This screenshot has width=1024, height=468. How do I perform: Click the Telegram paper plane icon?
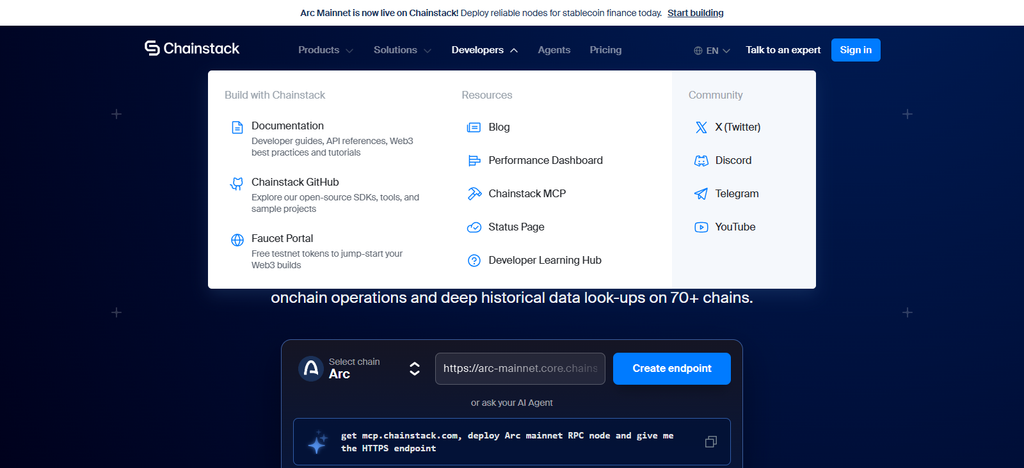(701, 194)
